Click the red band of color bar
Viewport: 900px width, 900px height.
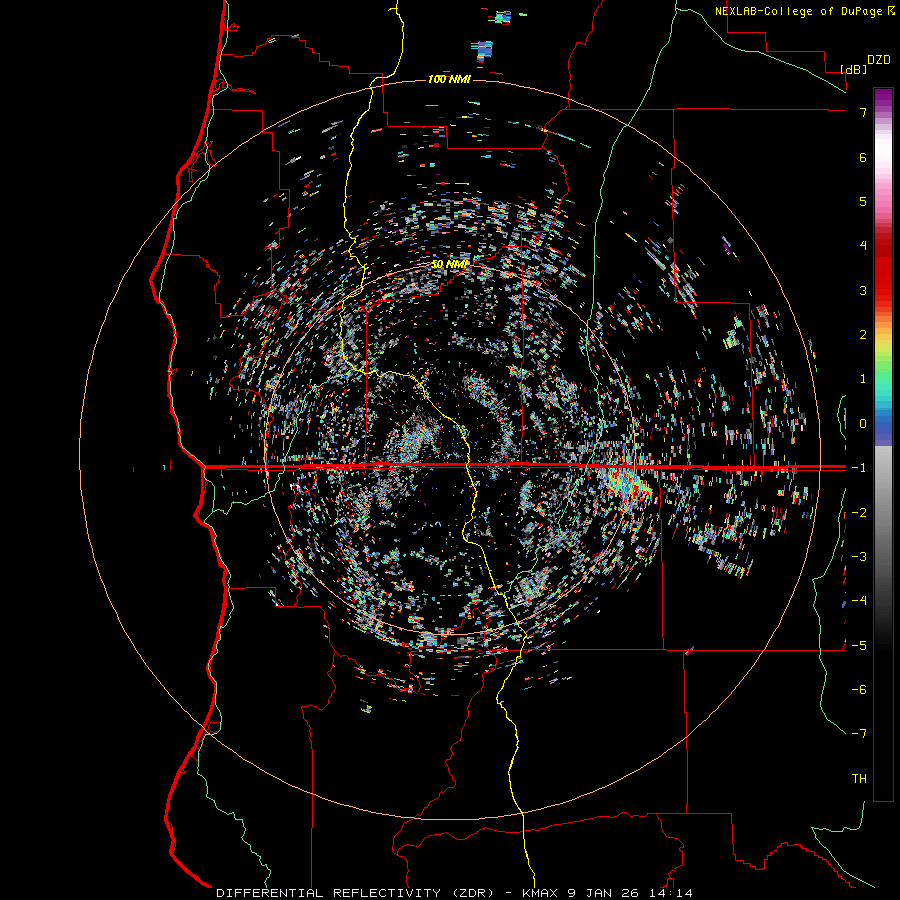click(883, 270)
